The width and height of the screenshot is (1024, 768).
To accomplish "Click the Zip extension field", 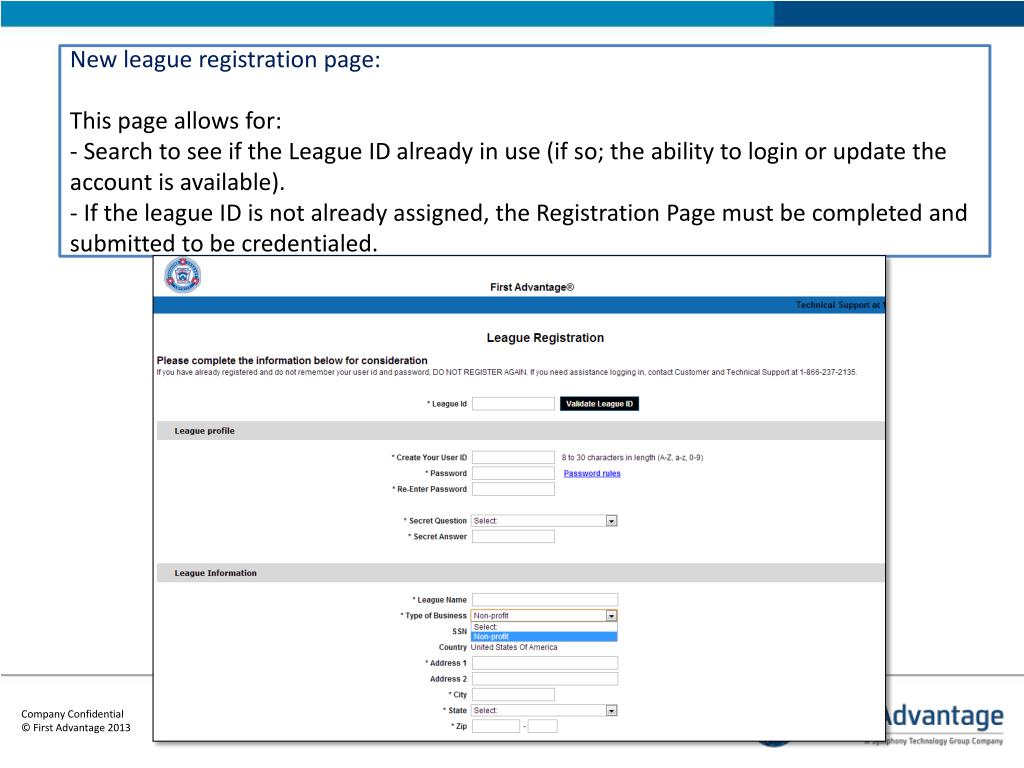I will pyautogui.click(x=543, y=726).
